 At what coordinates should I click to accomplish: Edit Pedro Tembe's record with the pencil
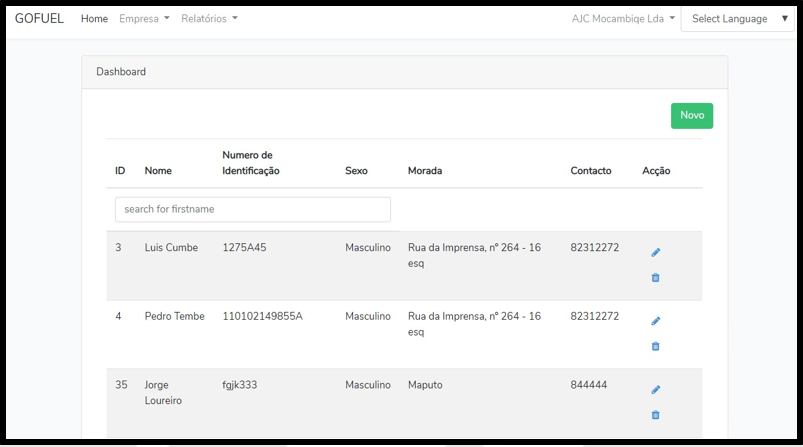[x=656, y=321]
